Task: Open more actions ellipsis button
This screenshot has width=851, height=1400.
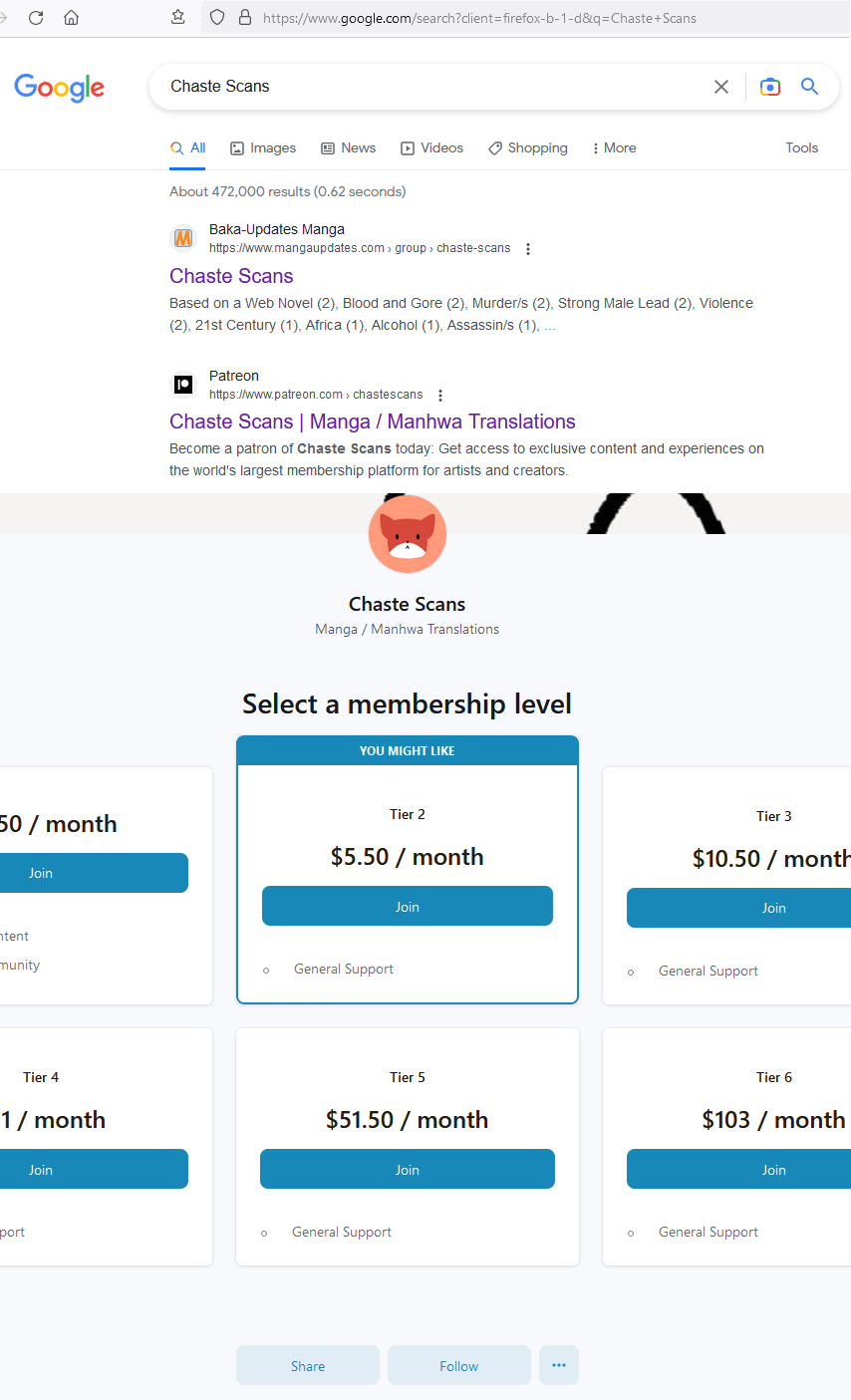Action: coord(558,1365)
